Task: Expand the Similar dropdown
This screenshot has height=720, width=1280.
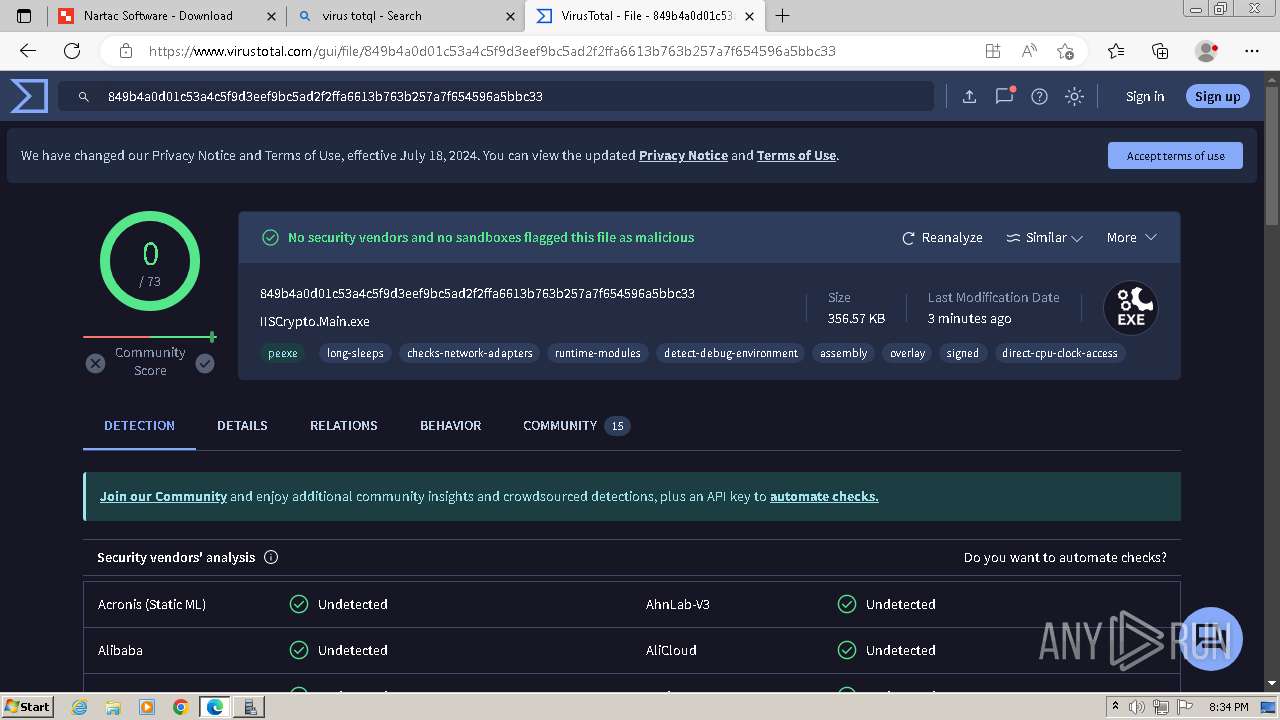Action: tap(1044, 238)
